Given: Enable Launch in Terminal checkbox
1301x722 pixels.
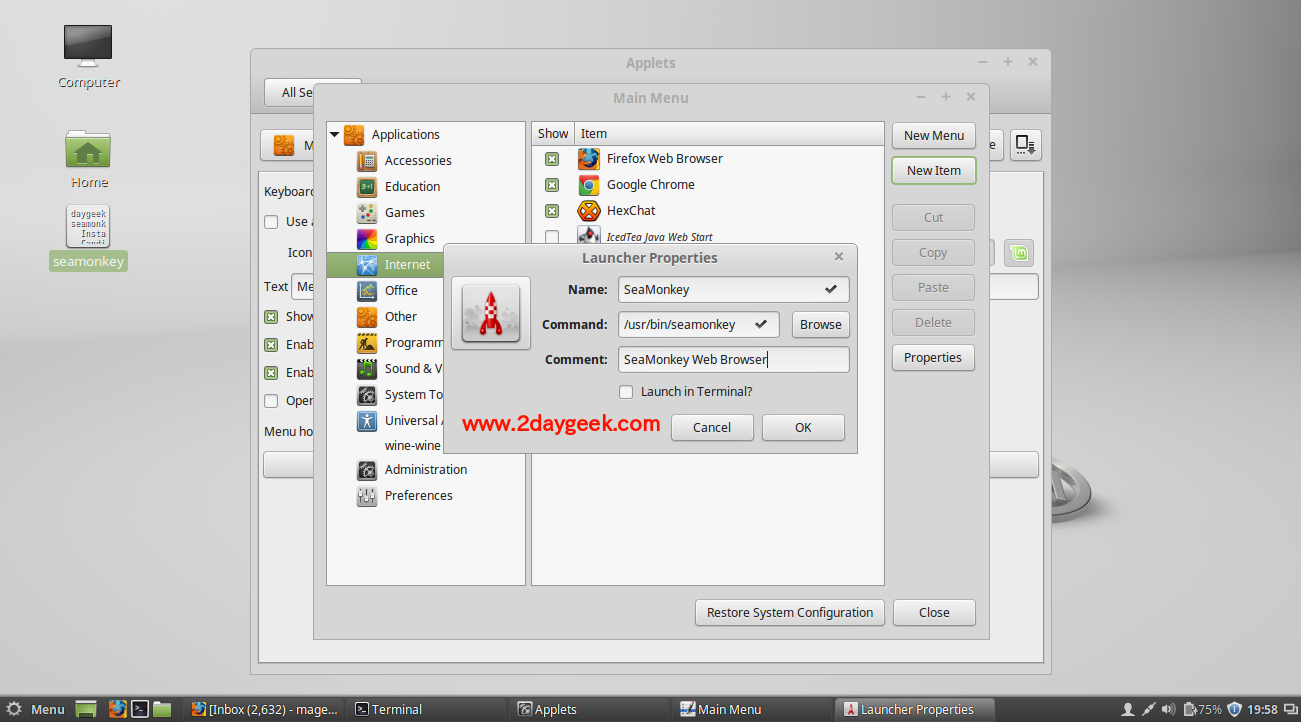Looking at the screenshot, I should pyautogui.click(x=626, y=392).
